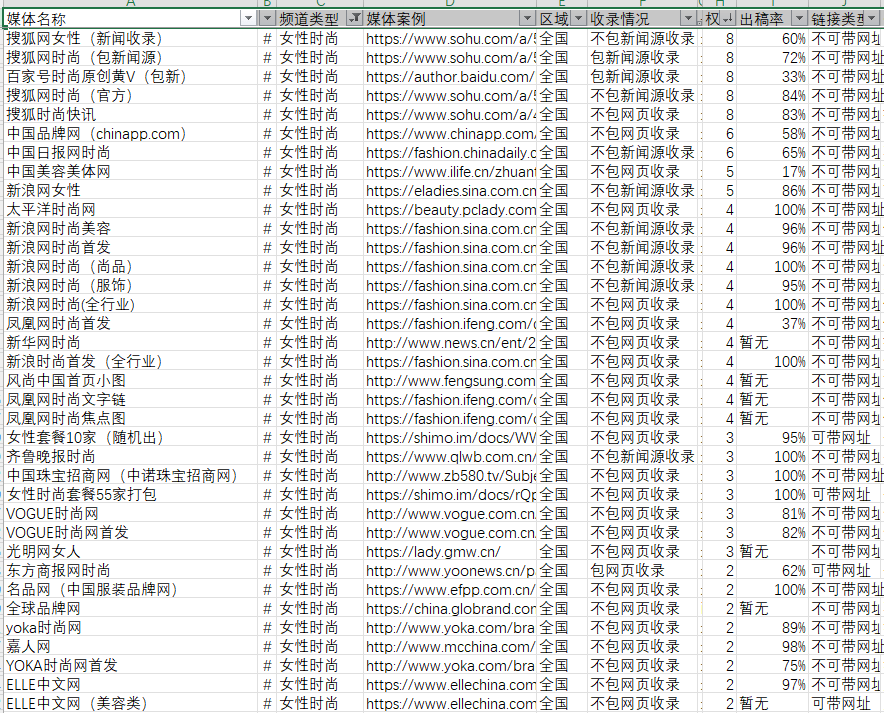
Task: Open the 区域 column filter arrow
Action: 577,19
